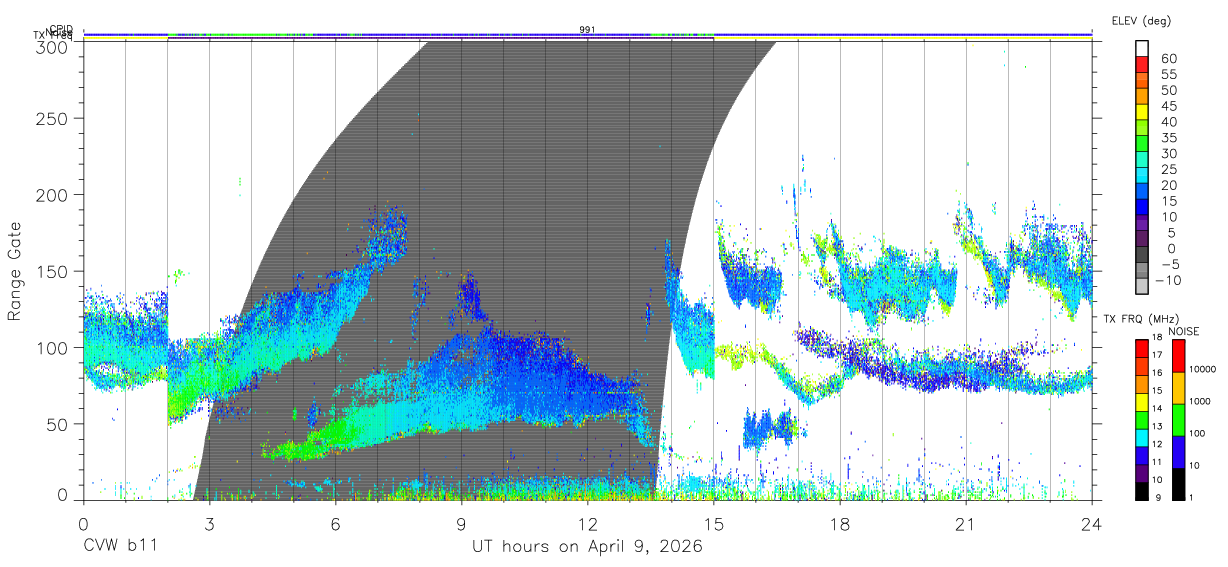
Task: Pick the green swatch in NOISE legend
Action: click(1177, 419)
